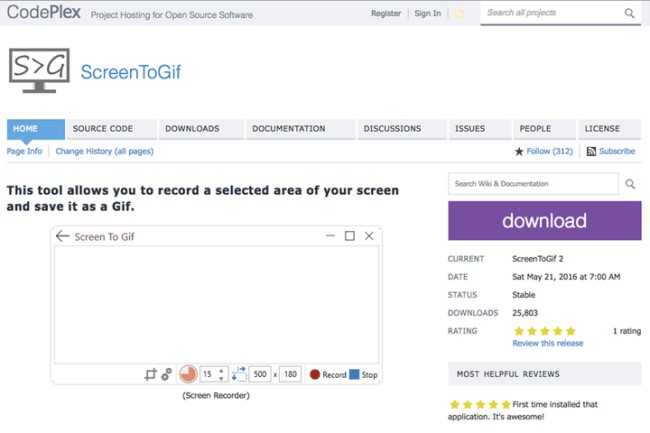
Task: Click the back arrow in Screen To Gif window
Action: (x=63, y=236)
